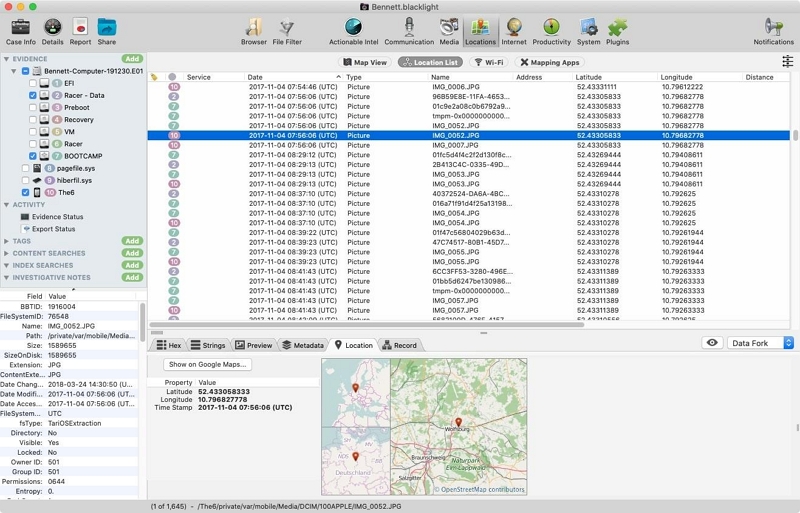Add an index search
Image resolution: width=800 pixels, height=513 pixels.
click(x=132, y=265)
